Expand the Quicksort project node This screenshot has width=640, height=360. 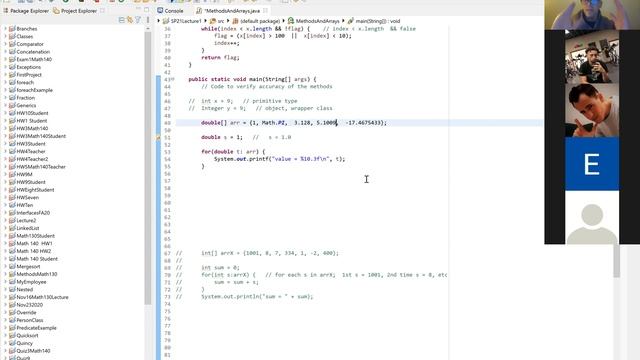click(5, 335)
